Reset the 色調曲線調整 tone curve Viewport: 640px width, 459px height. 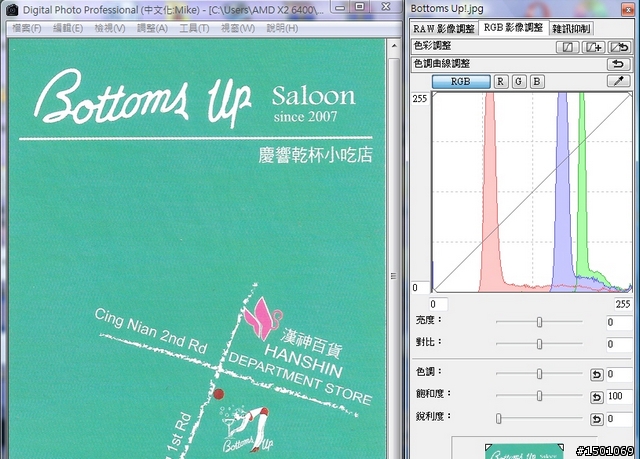(x=619, y=64)
